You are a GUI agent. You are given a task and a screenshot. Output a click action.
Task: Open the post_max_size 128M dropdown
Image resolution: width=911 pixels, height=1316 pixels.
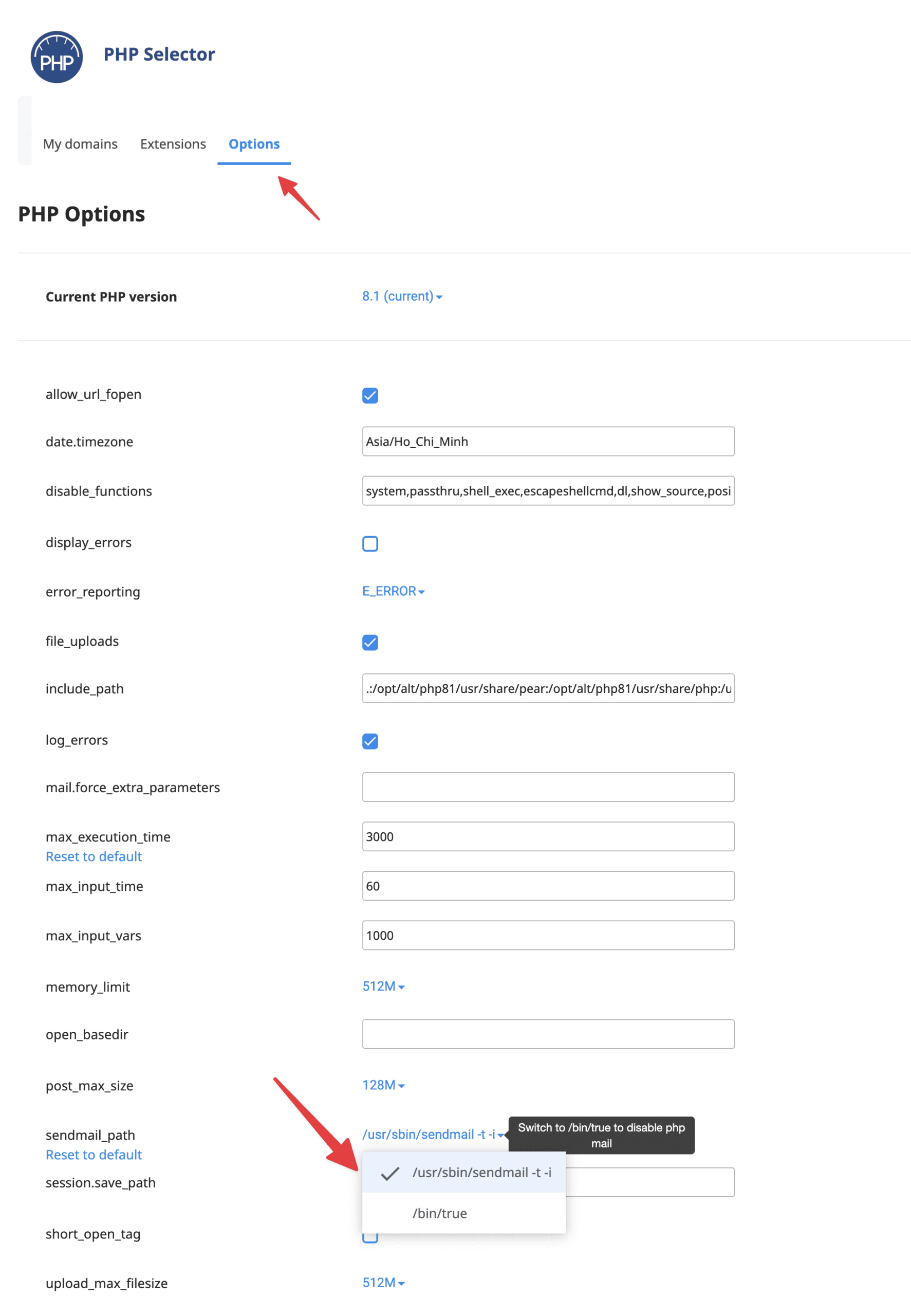coord(383,1085)
